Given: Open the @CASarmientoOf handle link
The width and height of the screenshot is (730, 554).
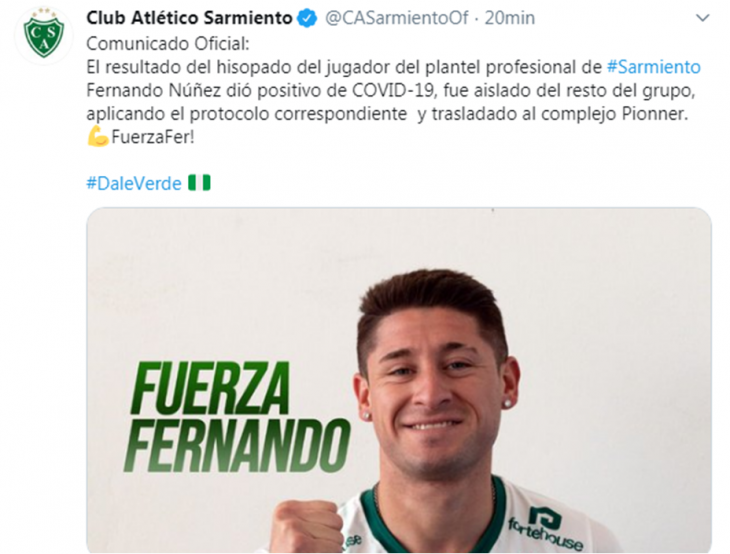Looking at the screenshot, I should point(397,18).
